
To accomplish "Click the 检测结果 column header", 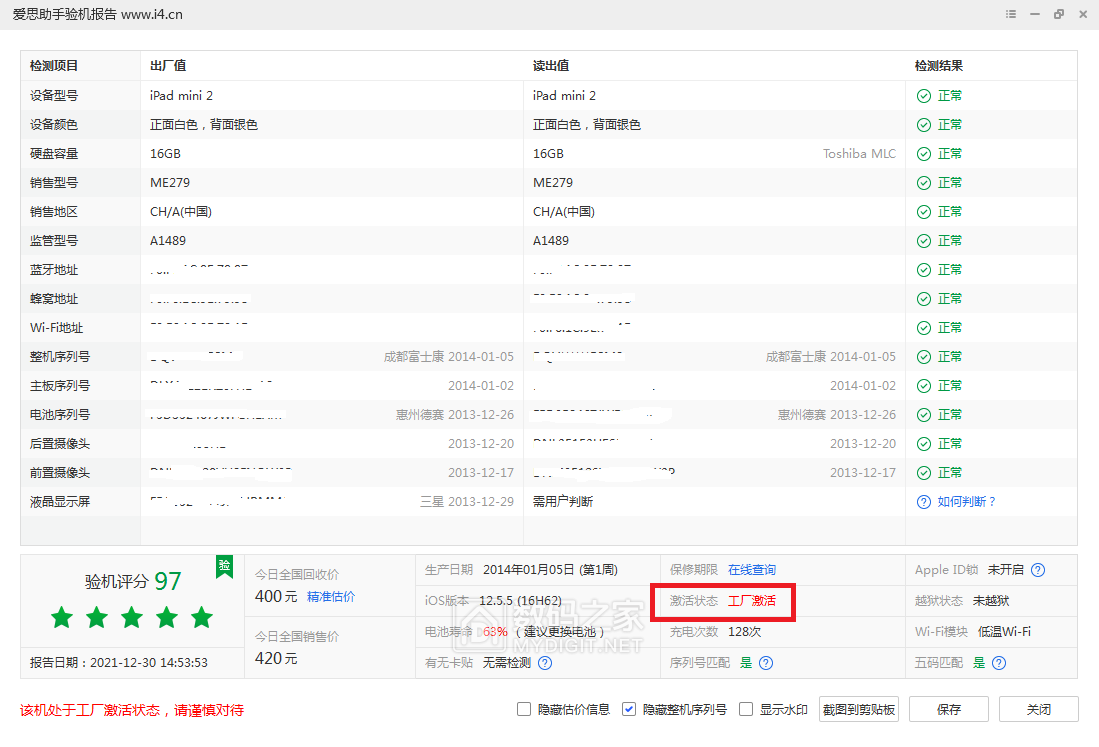I will click(939, 66).
